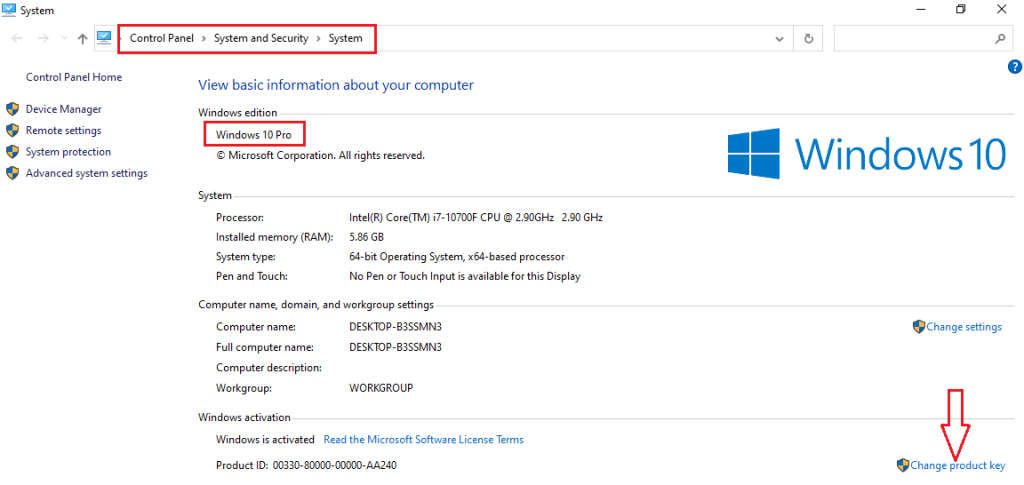Open Help with the question mark icon
The image size is (1024, 485).
[1015, 66]
